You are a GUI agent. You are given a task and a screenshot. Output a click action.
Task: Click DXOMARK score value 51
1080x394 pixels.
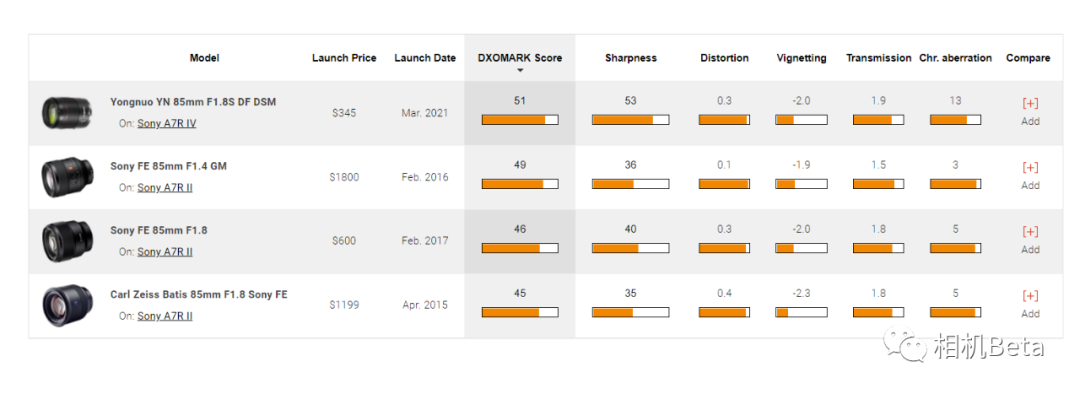520,101
